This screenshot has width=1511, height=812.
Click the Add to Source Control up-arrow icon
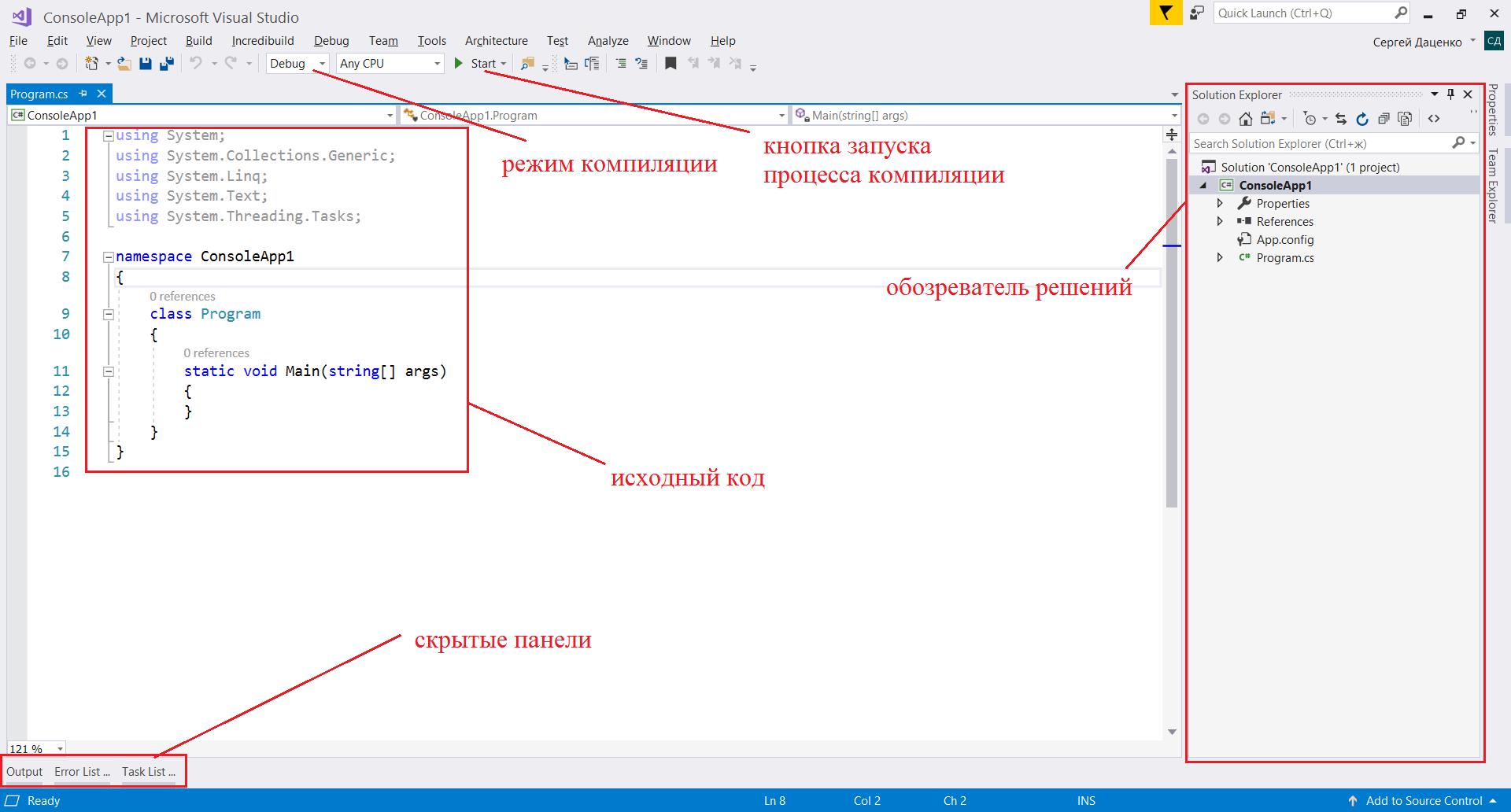pos(1353,801)
